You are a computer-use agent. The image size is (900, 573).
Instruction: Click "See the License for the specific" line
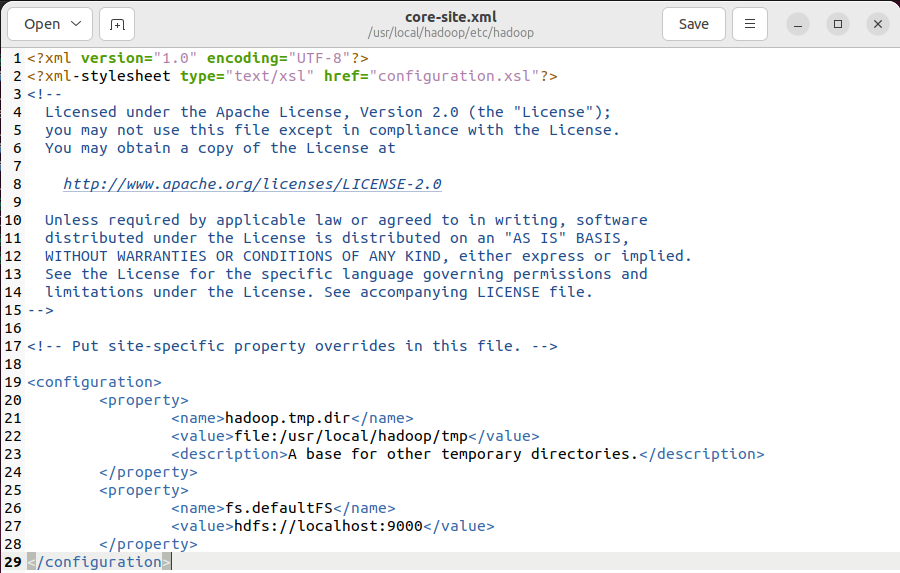[x=346, y=274]
